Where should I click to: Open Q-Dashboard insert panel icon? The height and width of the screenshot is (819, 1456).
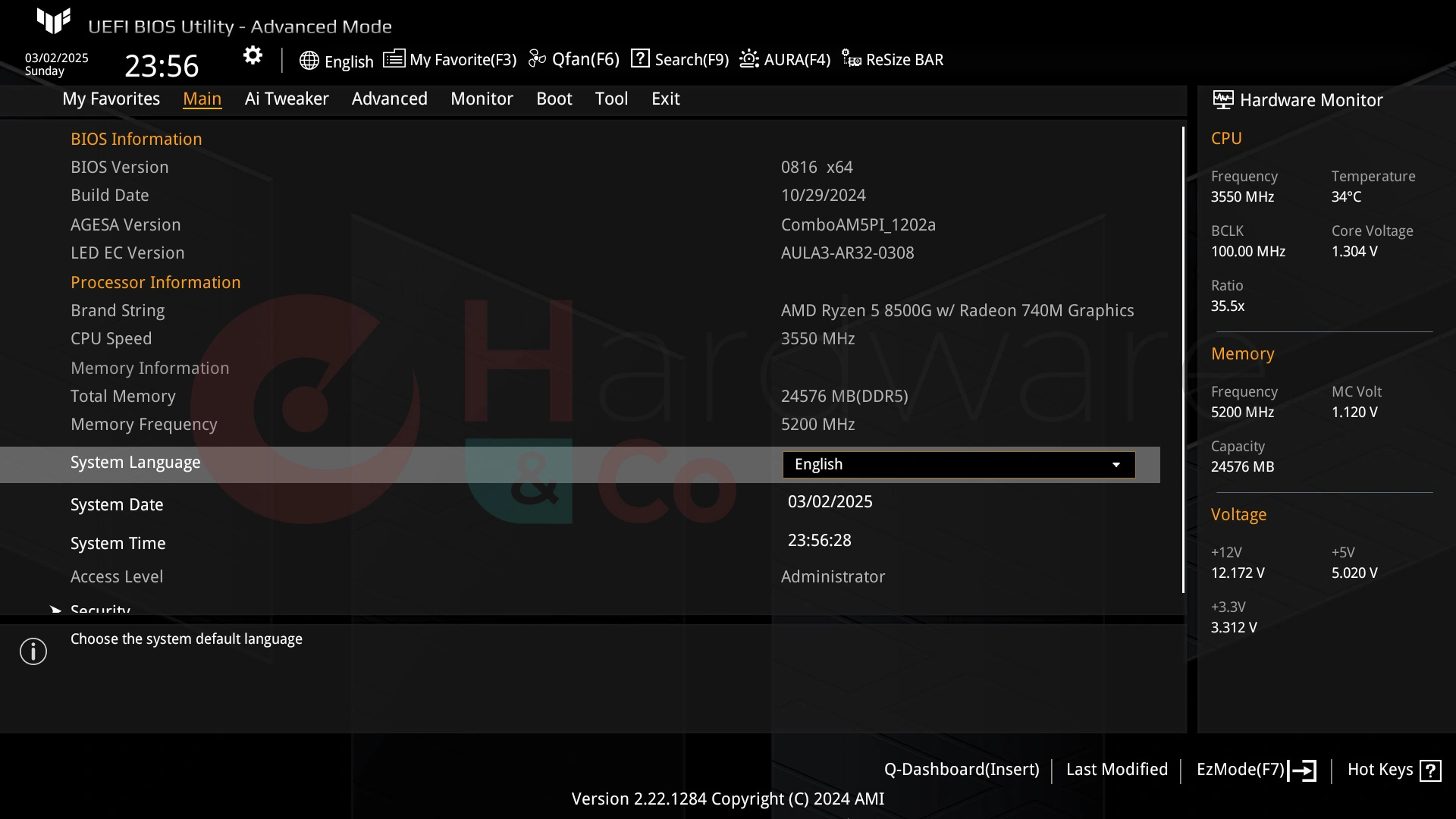click(x=961, y=769)
